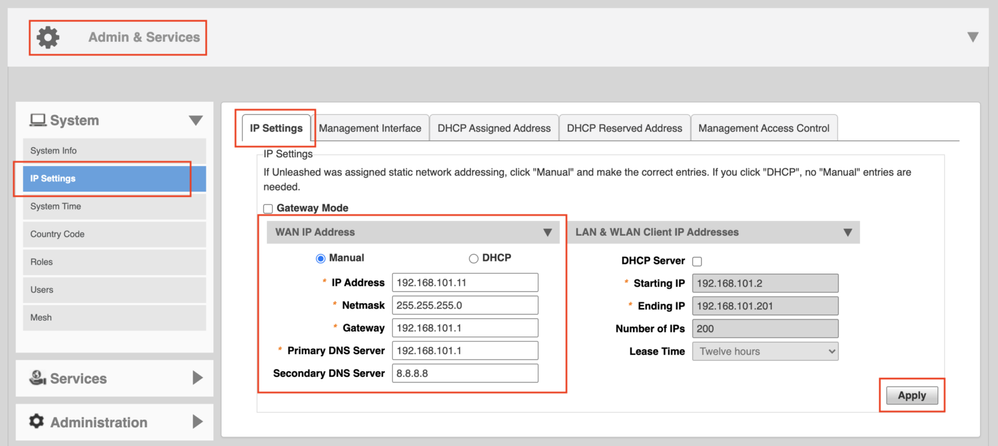Viewport: 998px width, 446px height.
Task: Click the Secondary DNS Server field
Action: (x=465, y=373)
